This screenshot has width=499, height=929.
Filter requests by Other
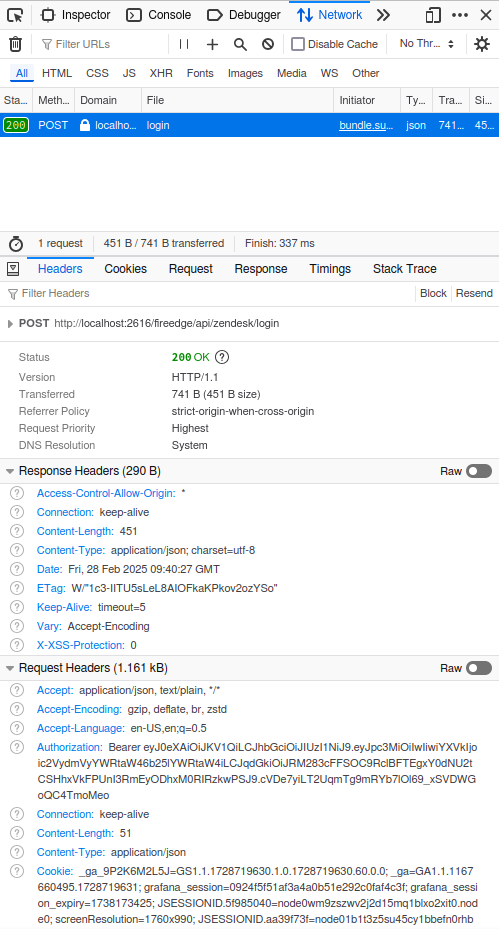[366, 73]
